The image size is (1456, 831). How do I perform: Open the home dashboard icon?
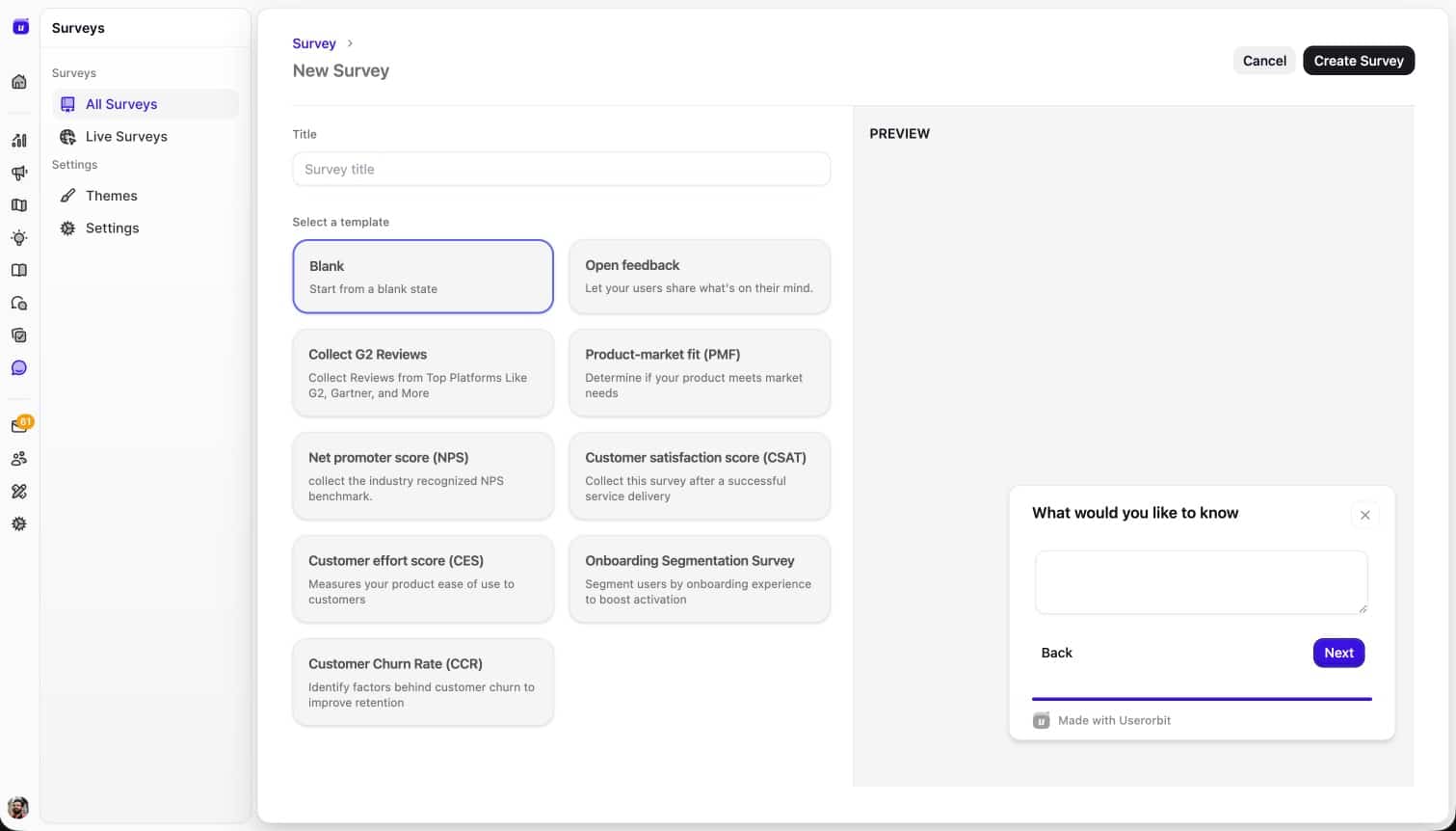[19, 82]
